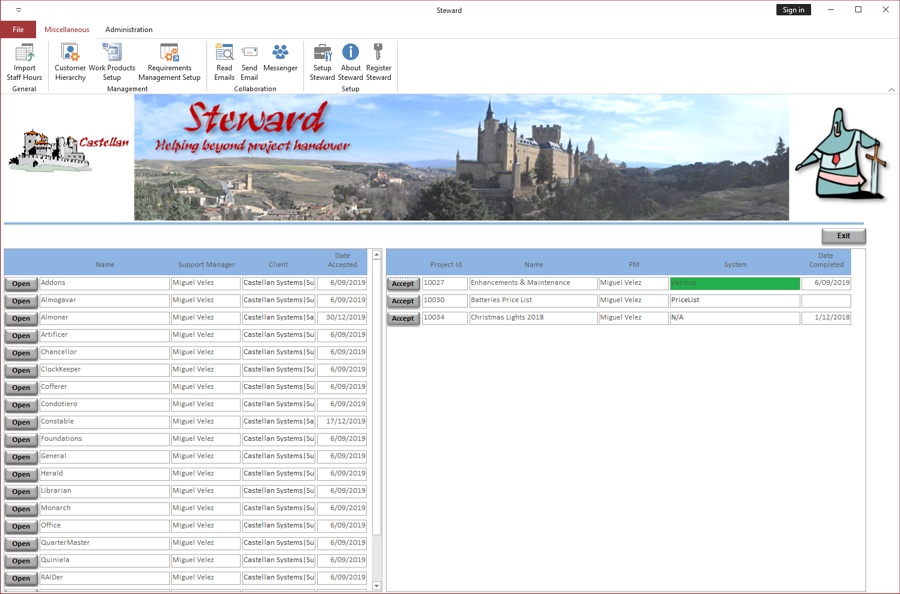Click the Sign in button

pos(793,10)
